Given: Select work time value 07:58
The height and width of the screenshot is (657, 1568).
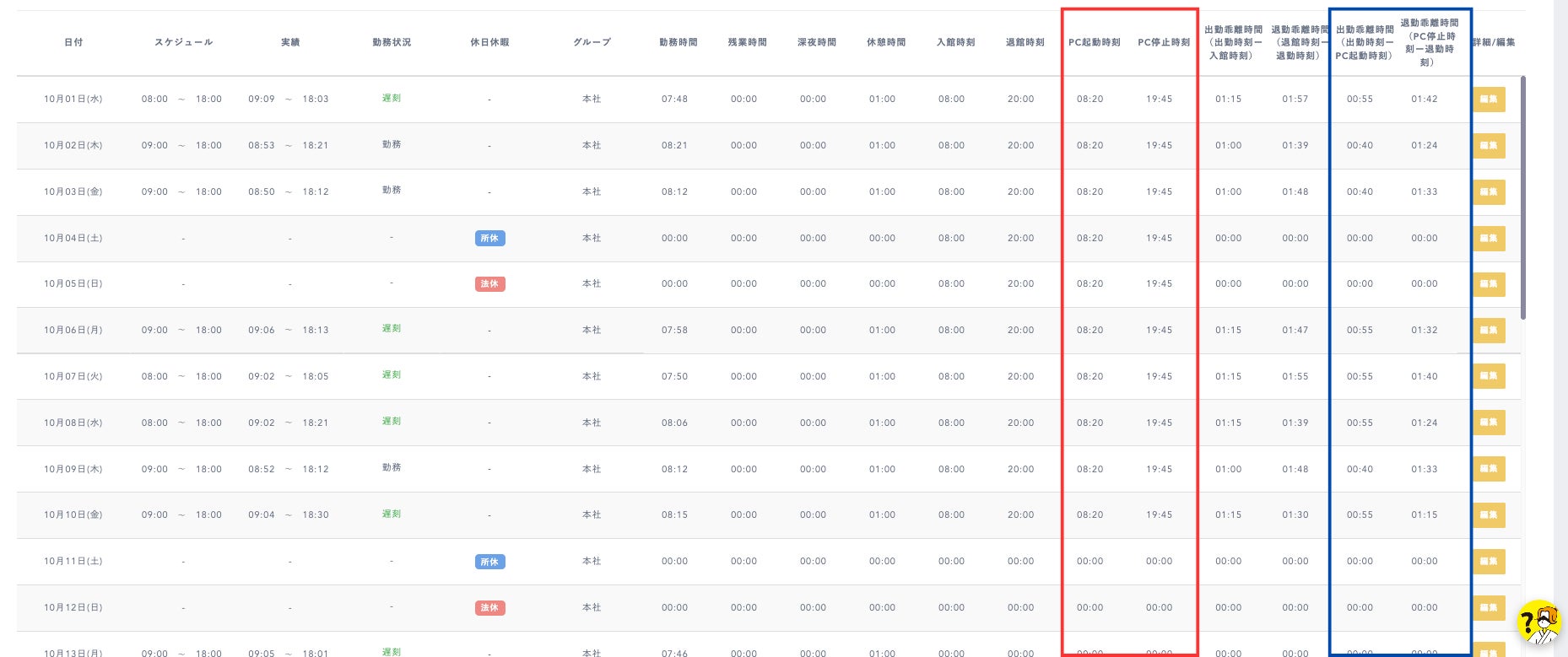Looking at the screenshot, I should coord(674,331).
